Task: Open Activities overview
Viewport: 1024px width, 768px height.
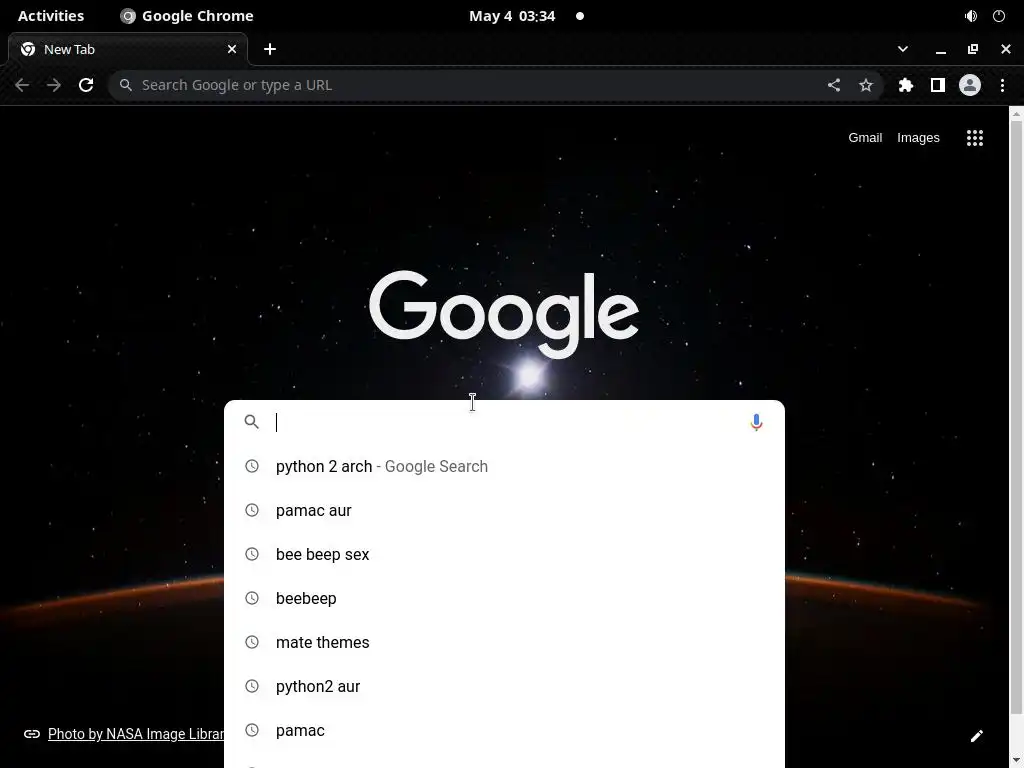Action: (51, 16)
